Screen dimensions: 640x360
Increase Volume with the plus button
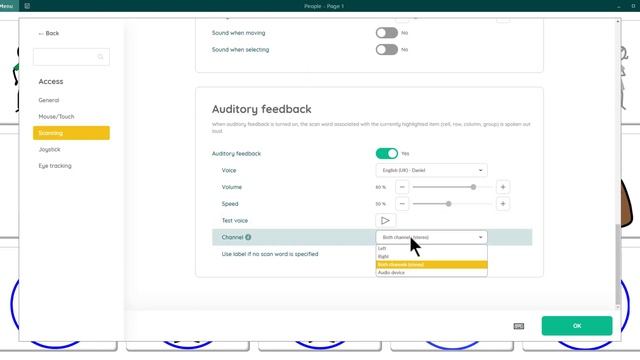point(503,187)
